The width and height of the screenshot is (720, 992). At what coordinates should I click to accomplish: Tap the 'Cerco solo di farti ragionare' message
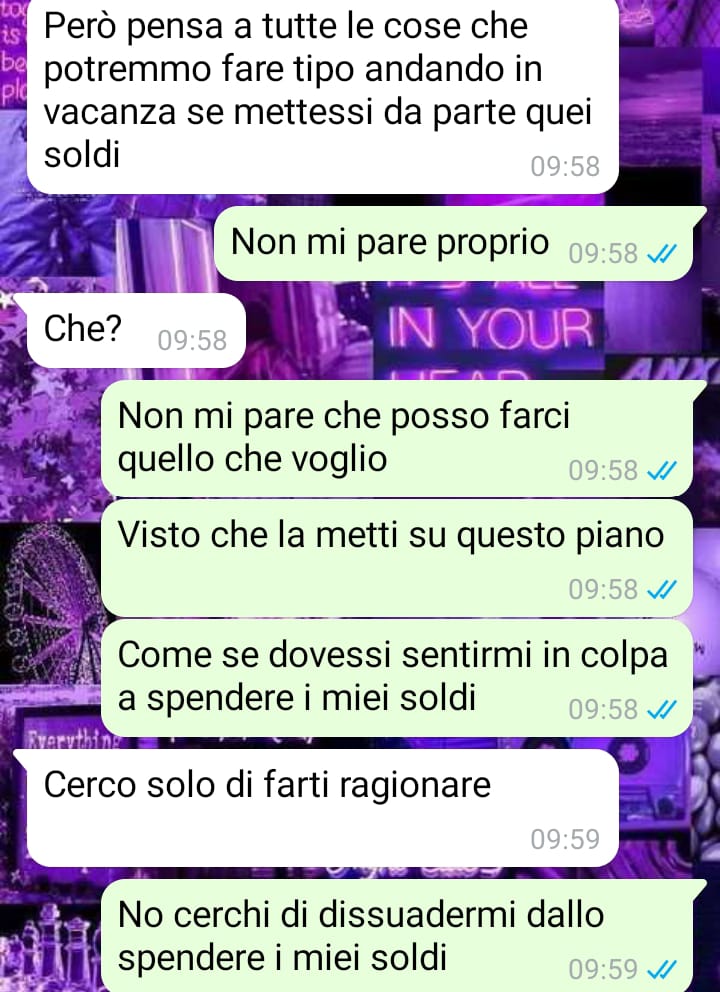tap(316, 808)
